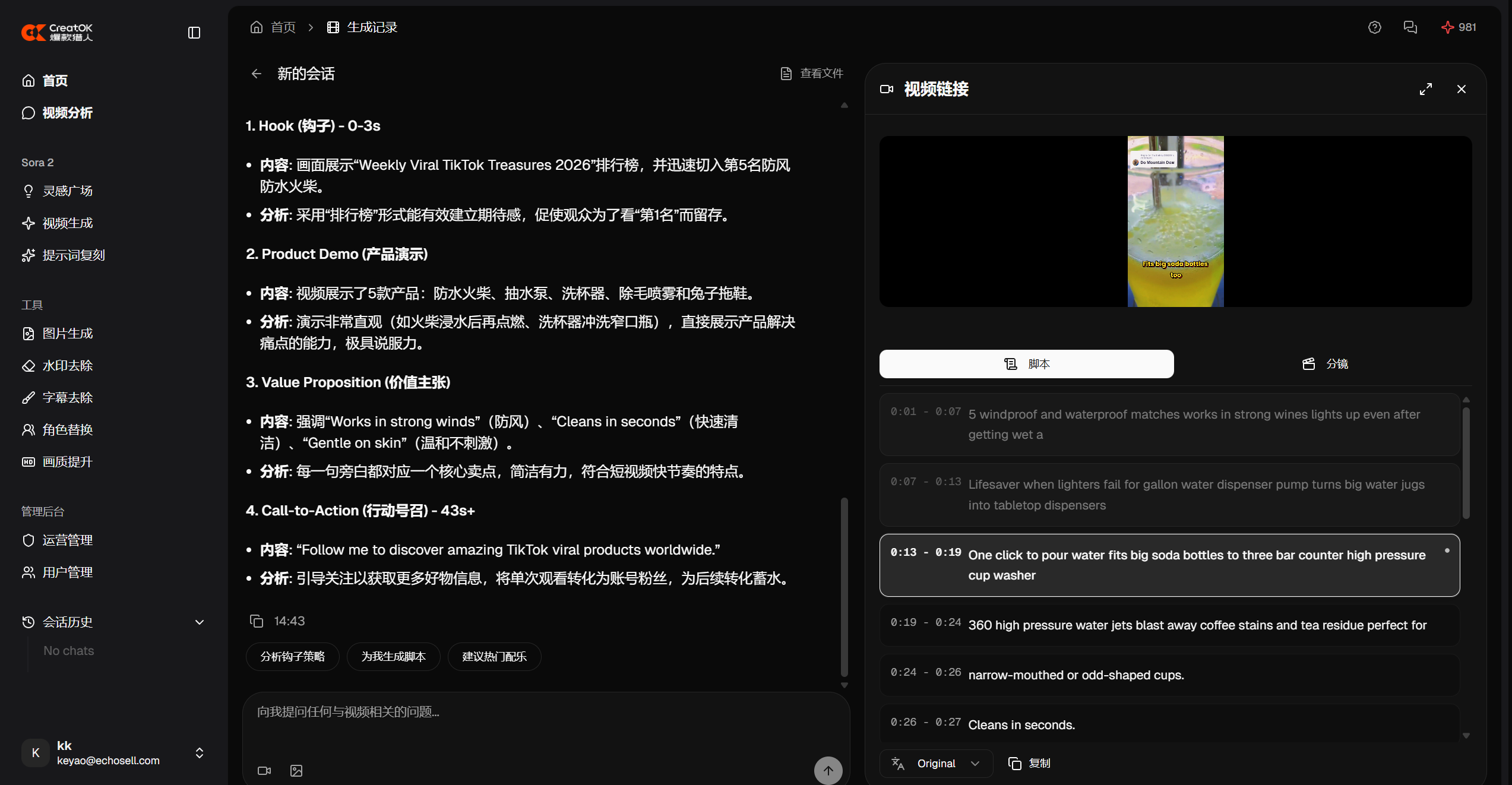Click the 灵感广场 lightbulb icon
Image resolution: width=1512 pixels, height=785 pixels.
click(29, 191)
